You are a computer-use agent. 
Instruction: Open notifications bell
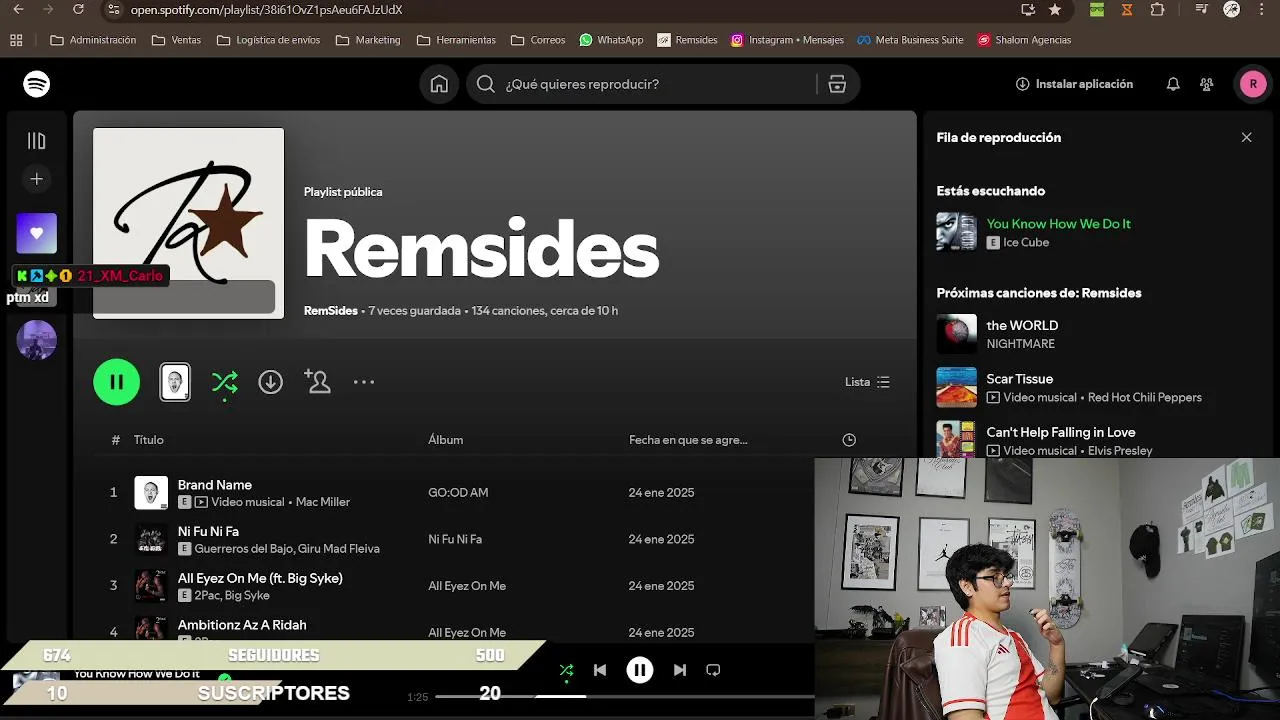(x=1173, y=84)
